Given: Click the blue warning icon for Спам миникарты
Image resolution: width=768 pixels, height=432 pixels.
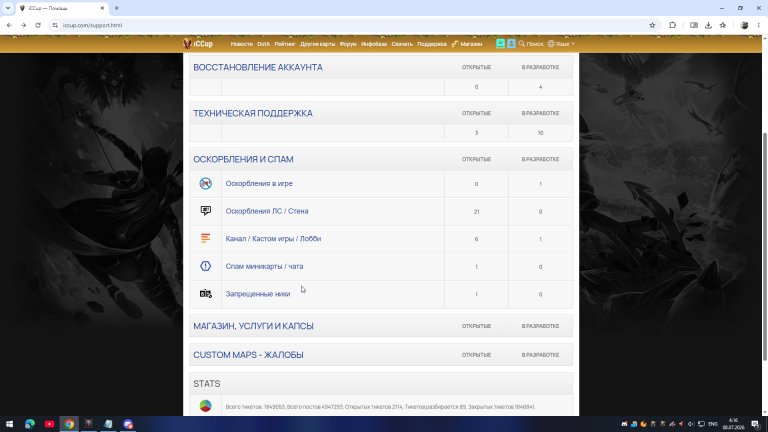Looking at the screenshot, I should (x=206, y=266).
